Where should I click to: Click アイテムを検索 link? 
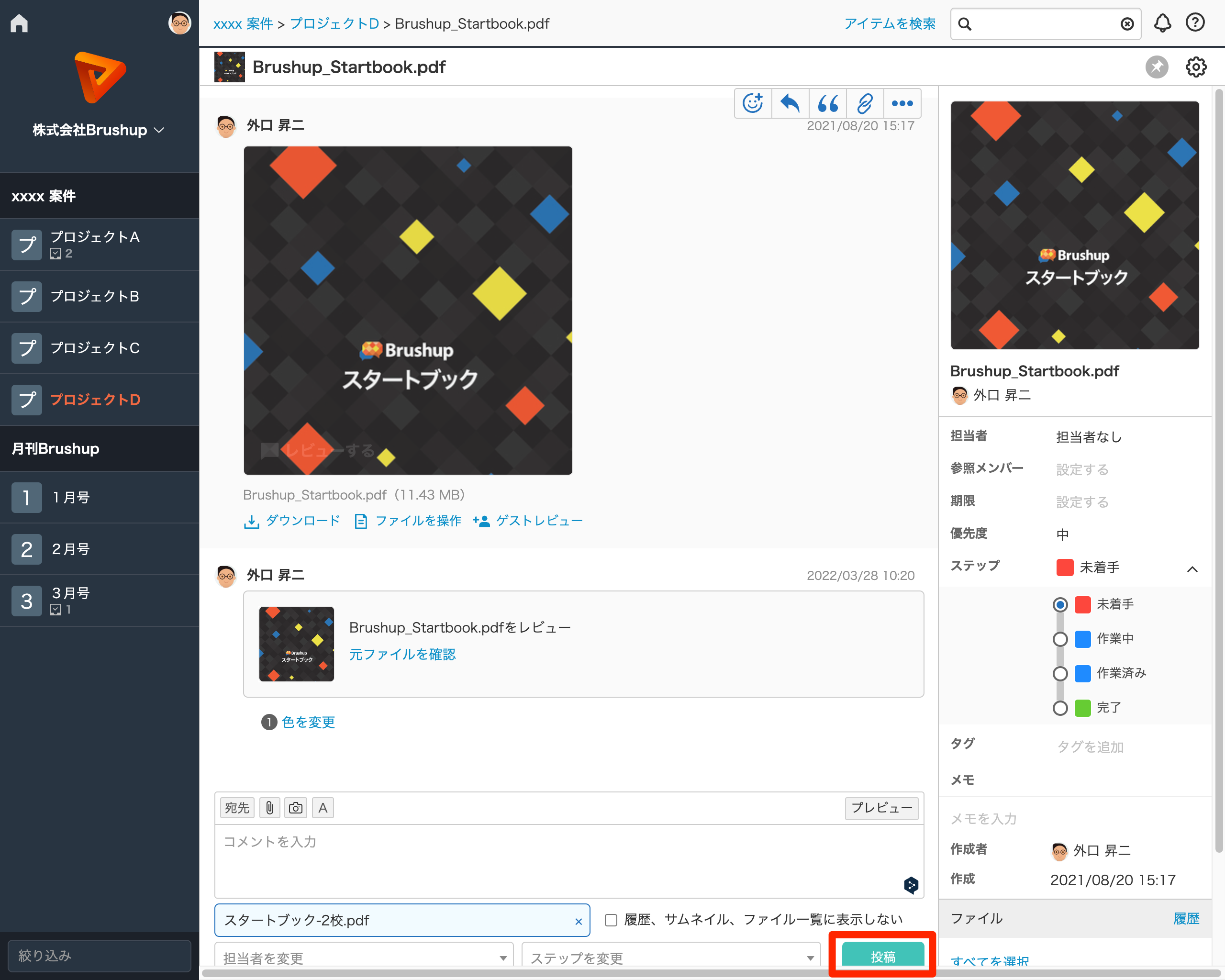889,24
